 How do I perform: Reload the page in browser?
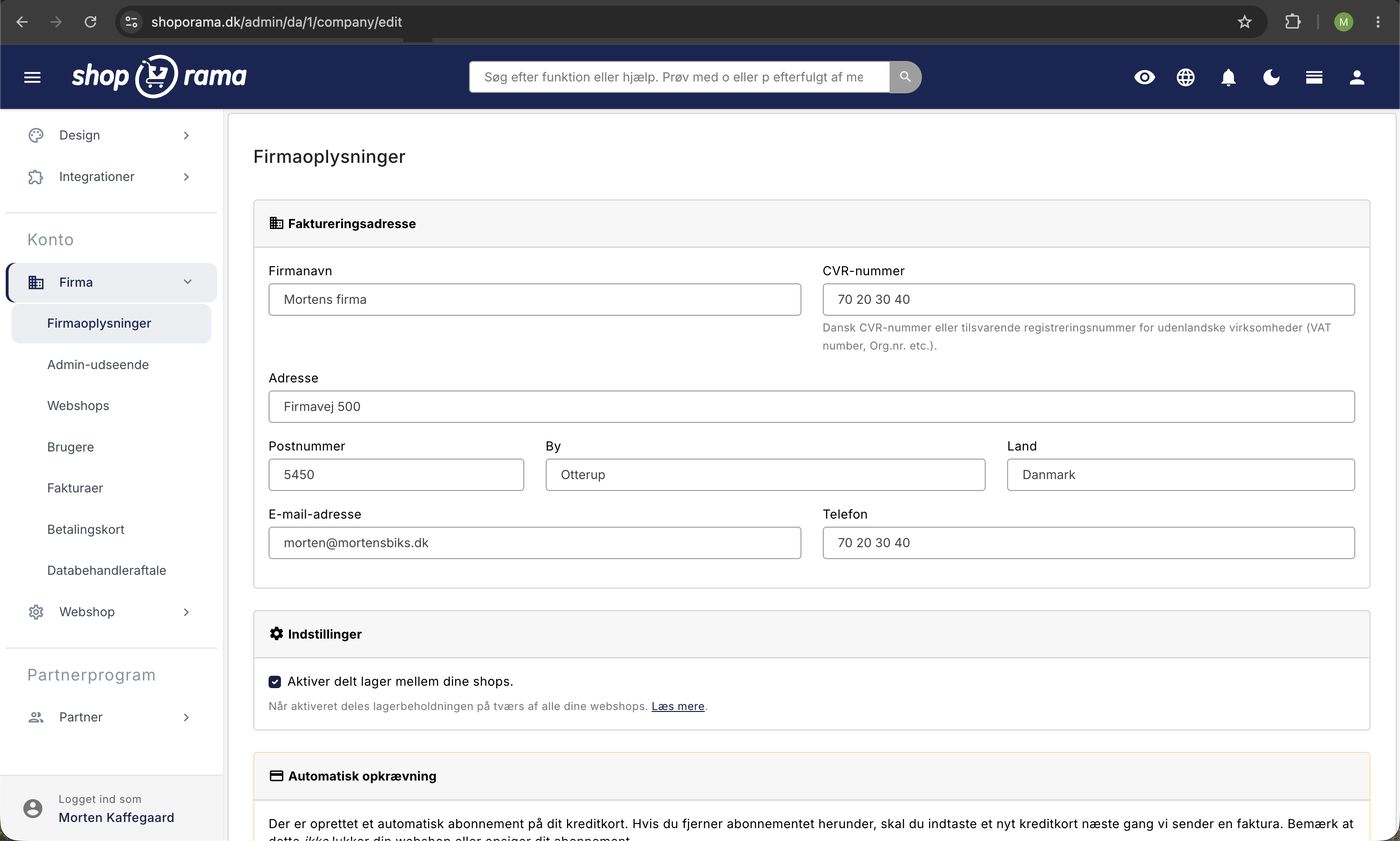pyautogui.click(x=90, y=21)
